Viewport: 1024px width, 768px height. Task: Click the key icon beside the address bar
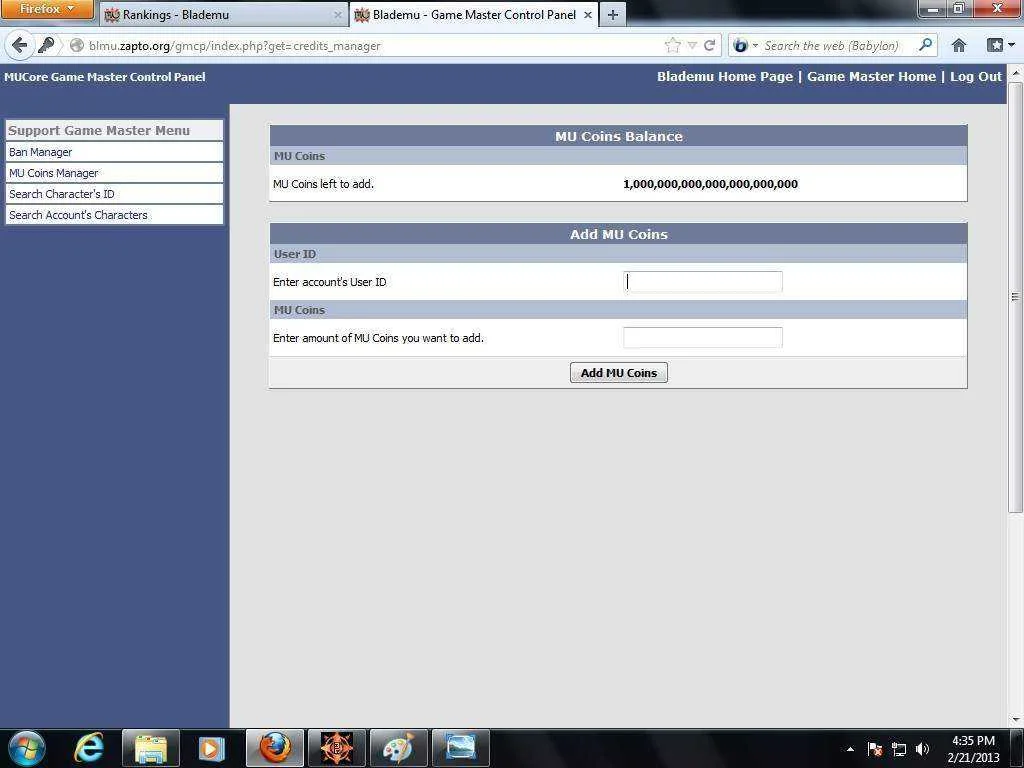pos(46,45)
